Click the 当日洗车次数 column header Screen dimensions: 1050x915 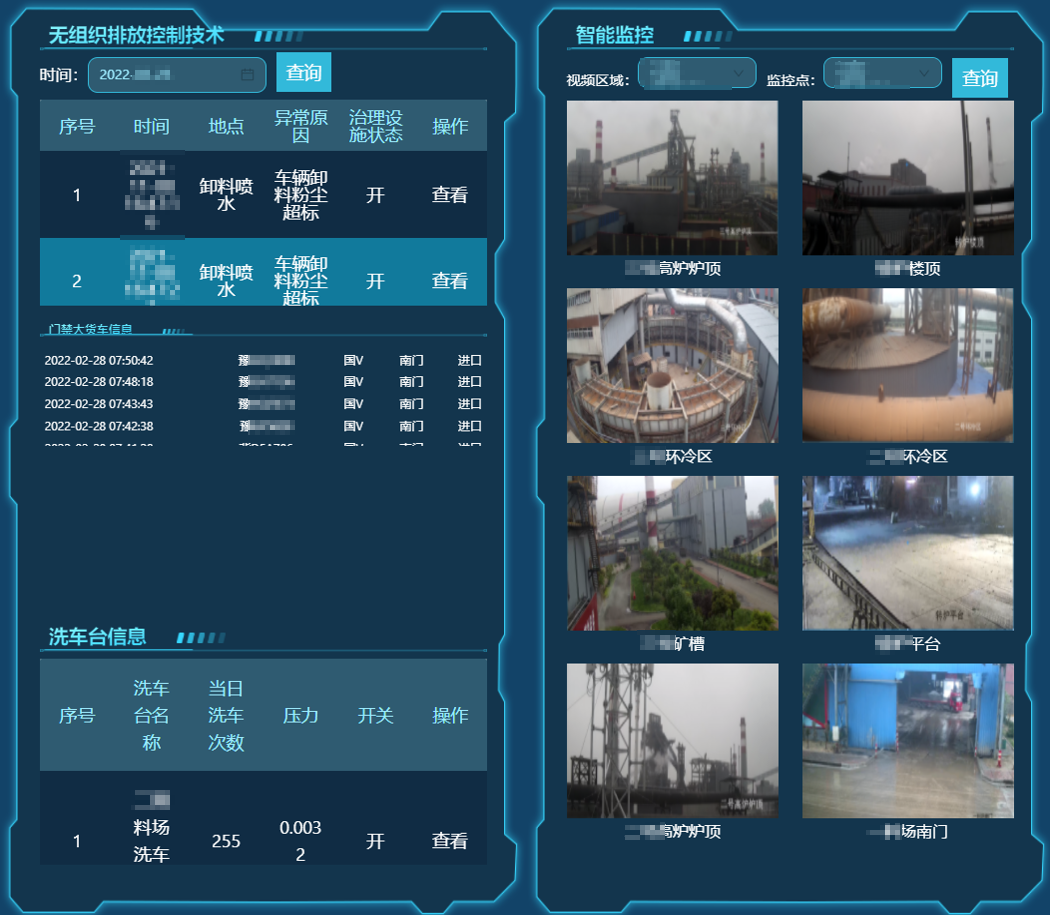[x=226, y=715]
